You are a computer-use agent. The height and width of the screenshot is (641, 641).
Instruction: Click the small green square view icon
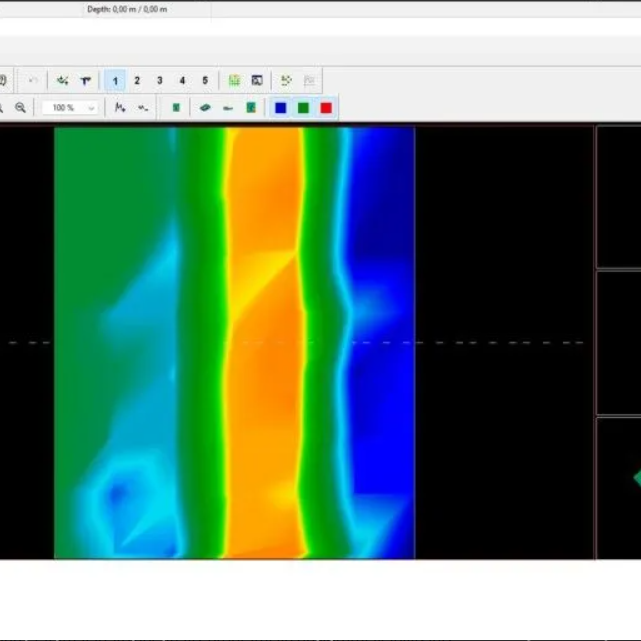click(x=176, y=108)
